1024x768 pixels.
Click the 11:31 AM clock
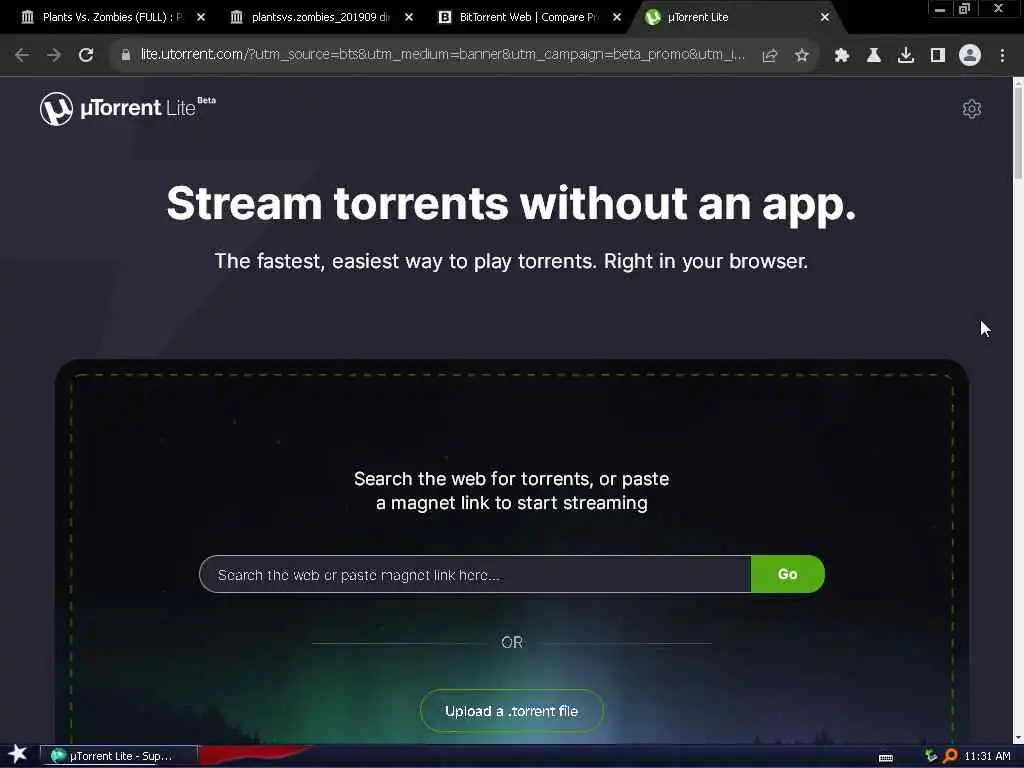pyautogui.click(x=987, y=756)
